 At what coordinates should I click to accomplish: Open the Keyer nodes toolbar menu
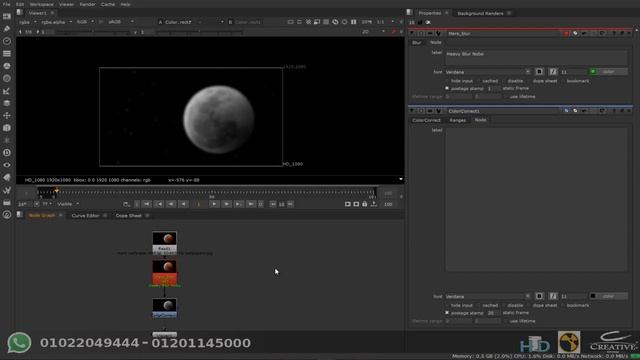(x=7, y=91)
